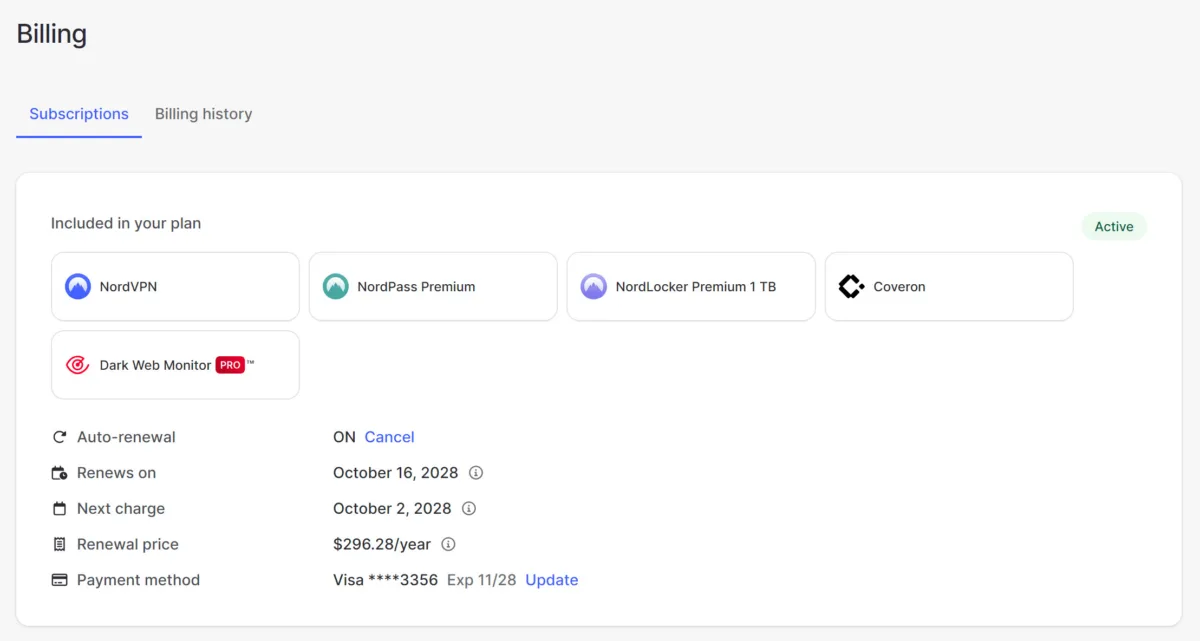Cancel auto-renewal via Cancel link
This screenshot has width=1200, height=641.
click(389, 437)
